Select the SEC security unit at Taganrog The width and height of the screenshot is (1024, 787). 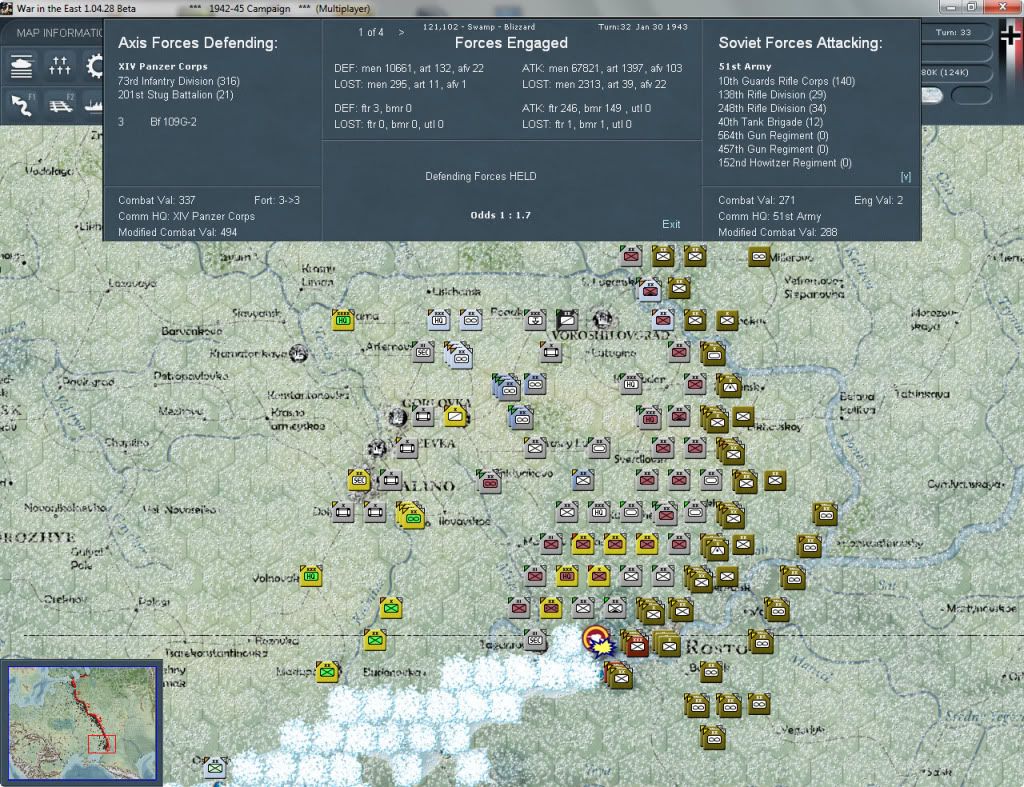(535, 640)
